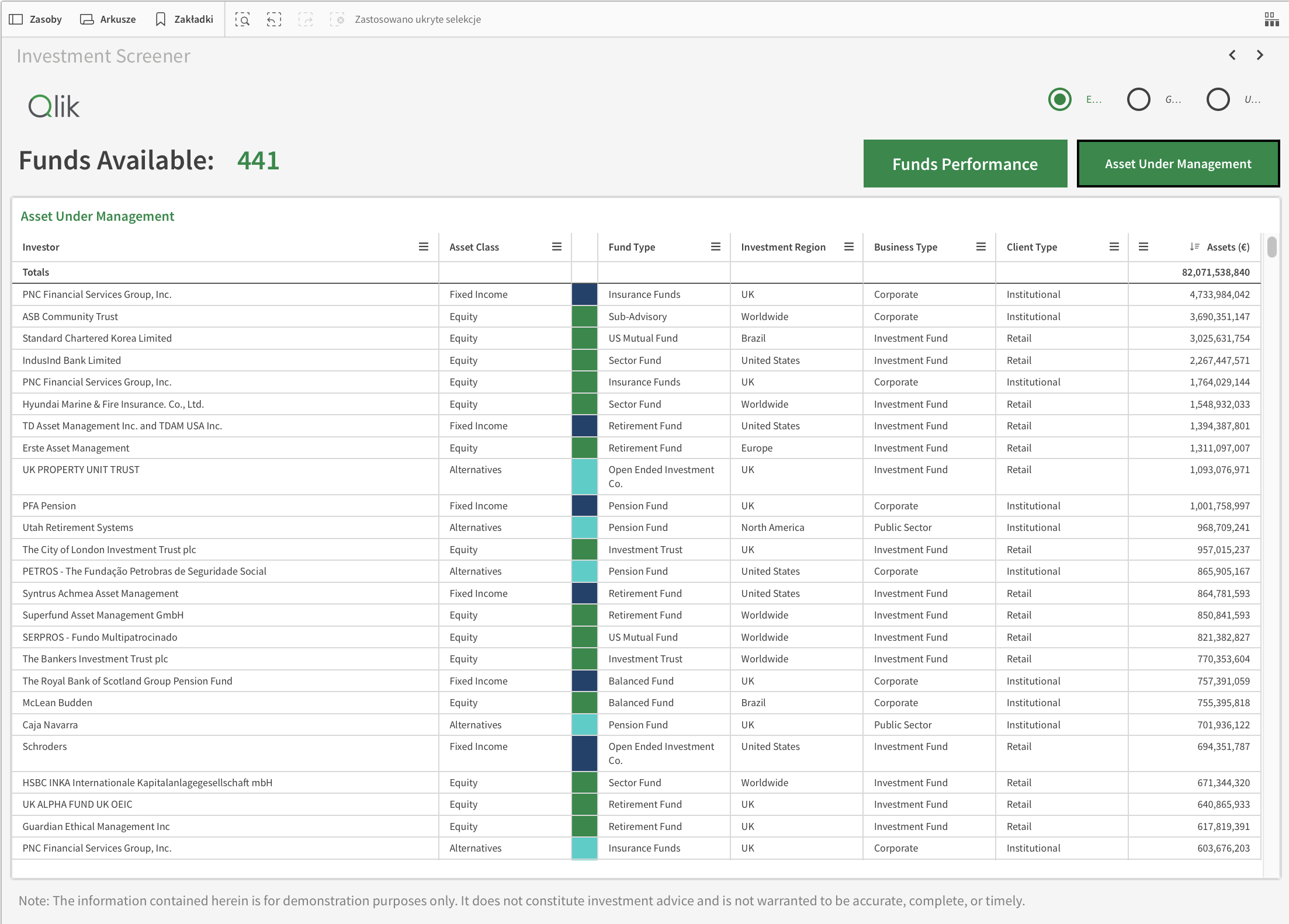Open the Zasoby assets panel
Viewport: 1289px width, 924px height.
[x=36, y=19]
